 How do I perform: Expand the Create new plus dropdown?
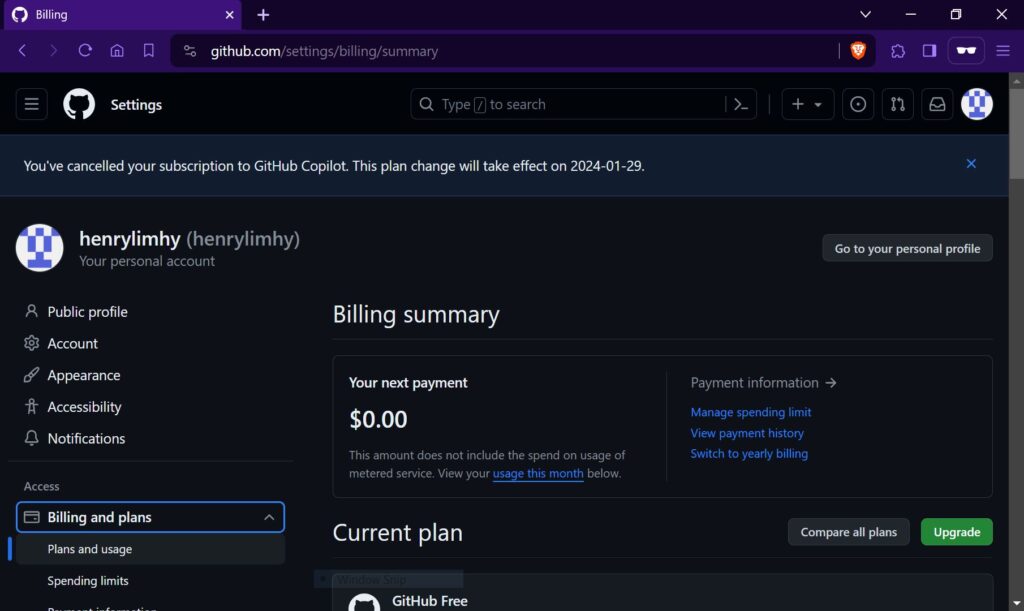807,104
